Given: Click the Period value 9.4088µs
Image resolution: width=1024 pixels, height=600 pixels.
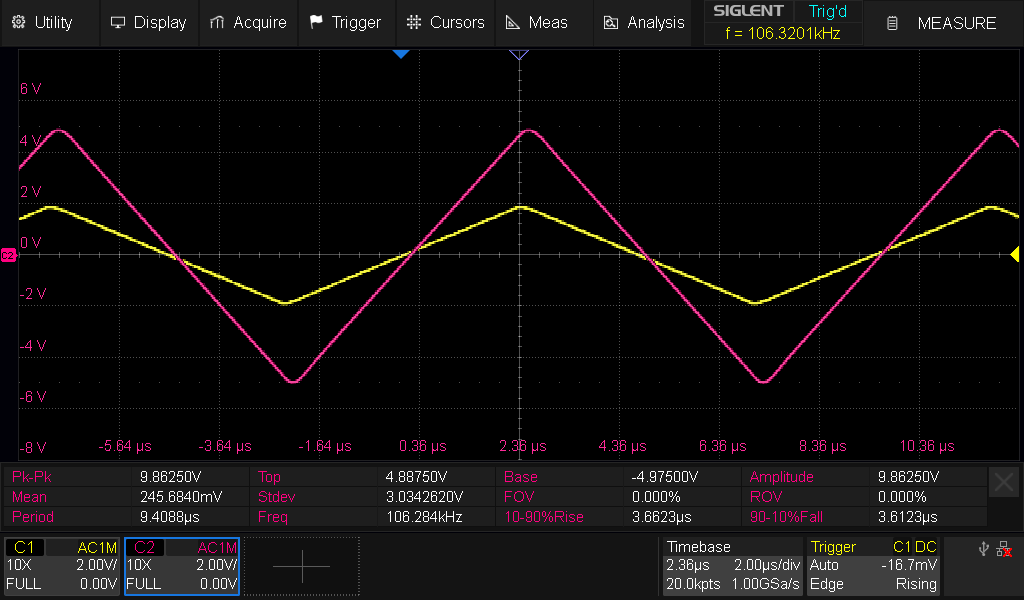Looking at the screenshot, I should tap(170, 517).
